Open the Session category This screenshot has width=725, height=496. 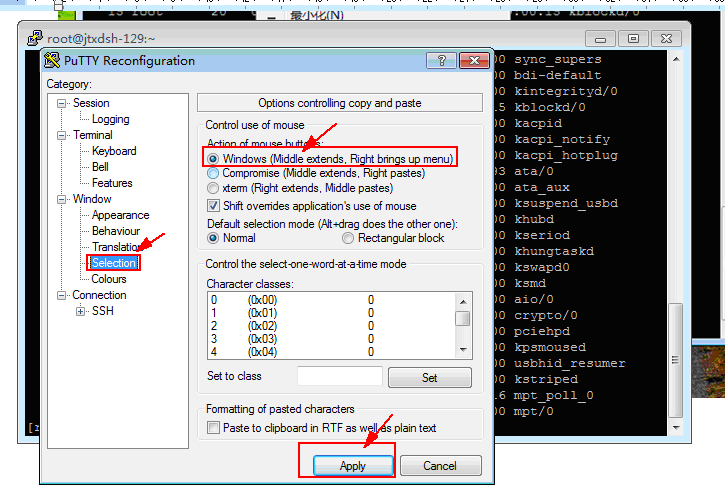point(91,103)
